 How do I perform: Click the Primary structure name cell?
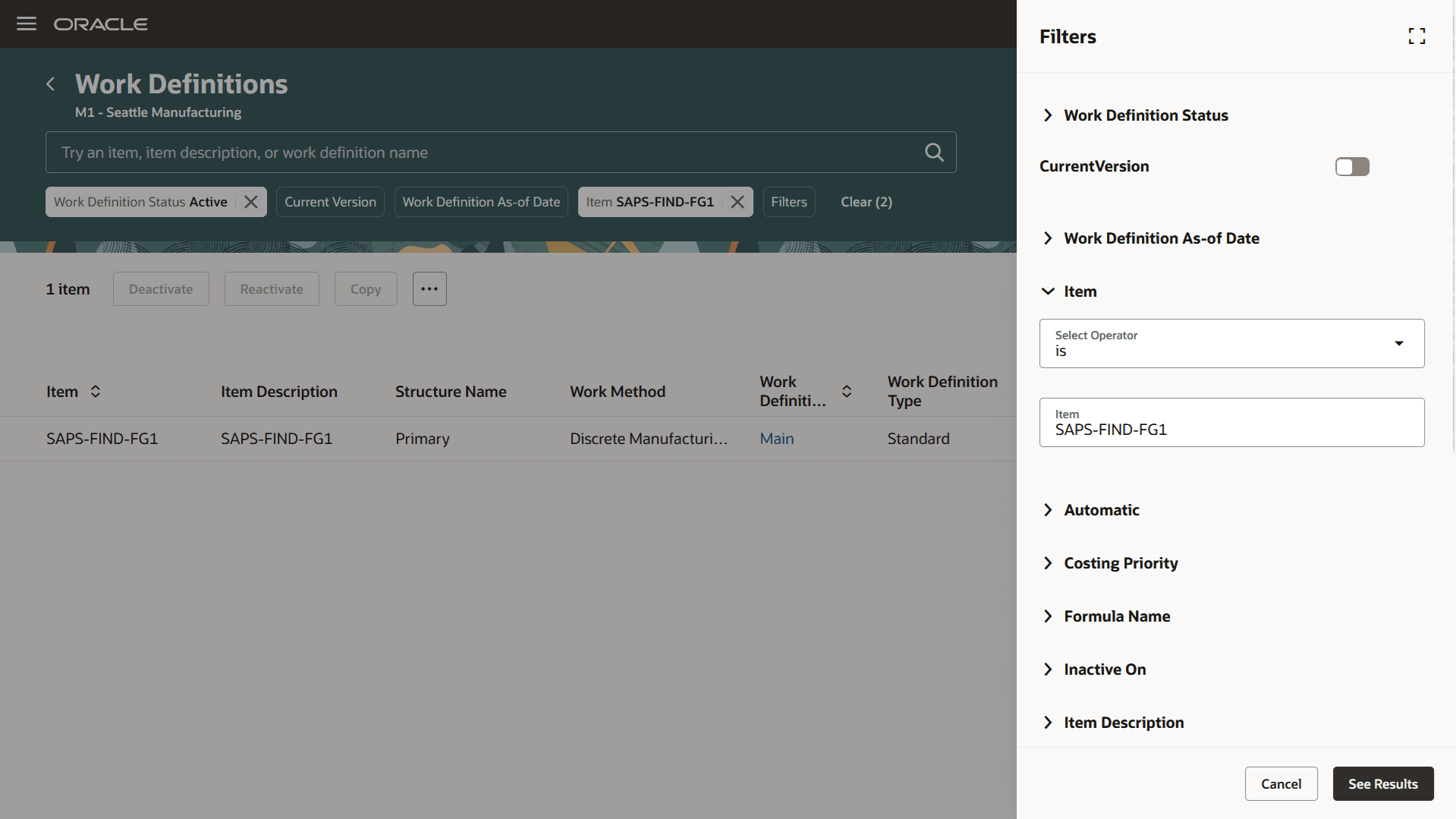423,439
